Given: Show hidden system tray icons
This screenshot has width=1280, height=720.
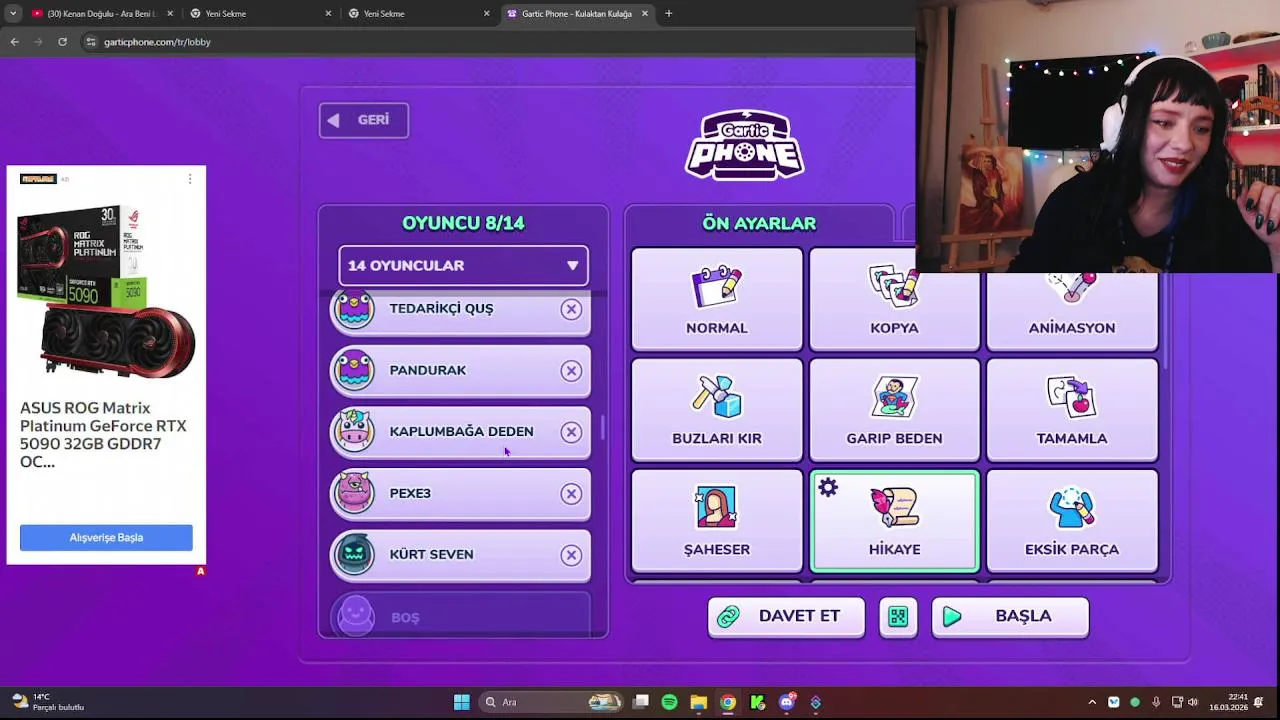Looking at the screenshot, I should (1092, 702).
